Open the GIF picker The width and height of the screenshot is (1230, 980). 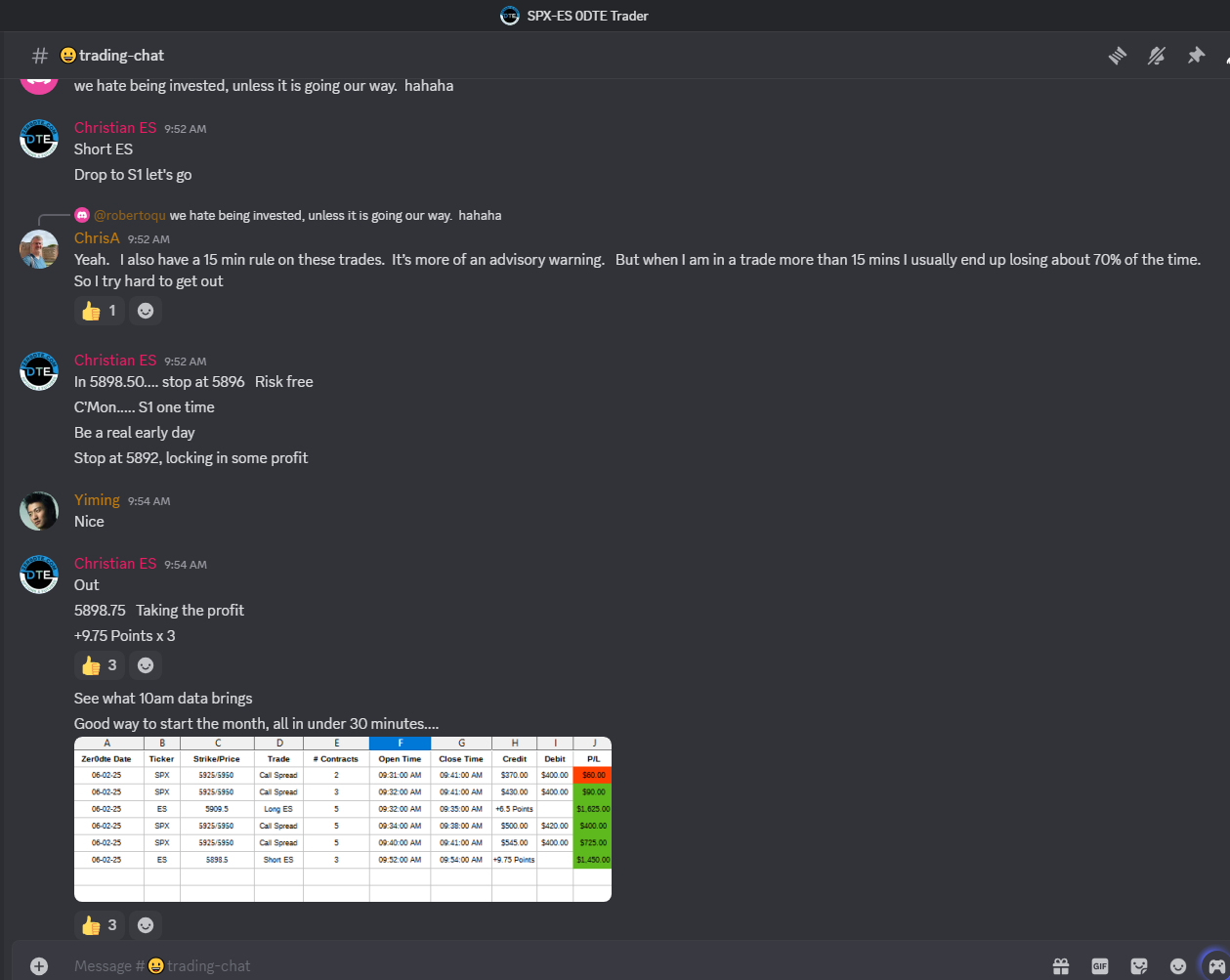coord(1100,965)
